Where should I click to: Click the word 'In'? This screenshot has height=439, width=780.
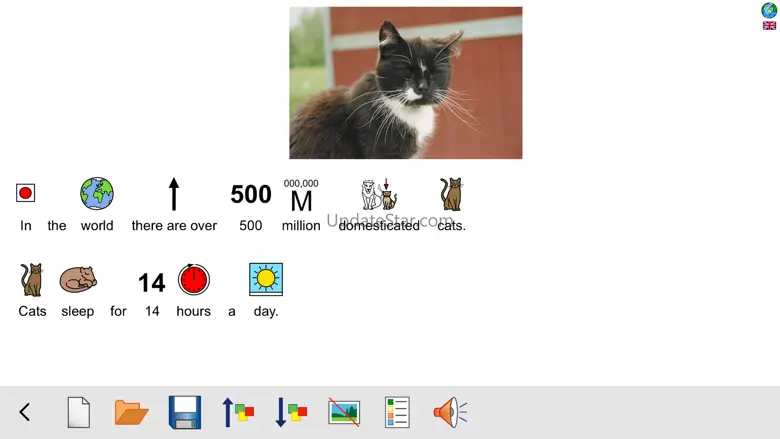pyautogui.click(x=25, y=226)
